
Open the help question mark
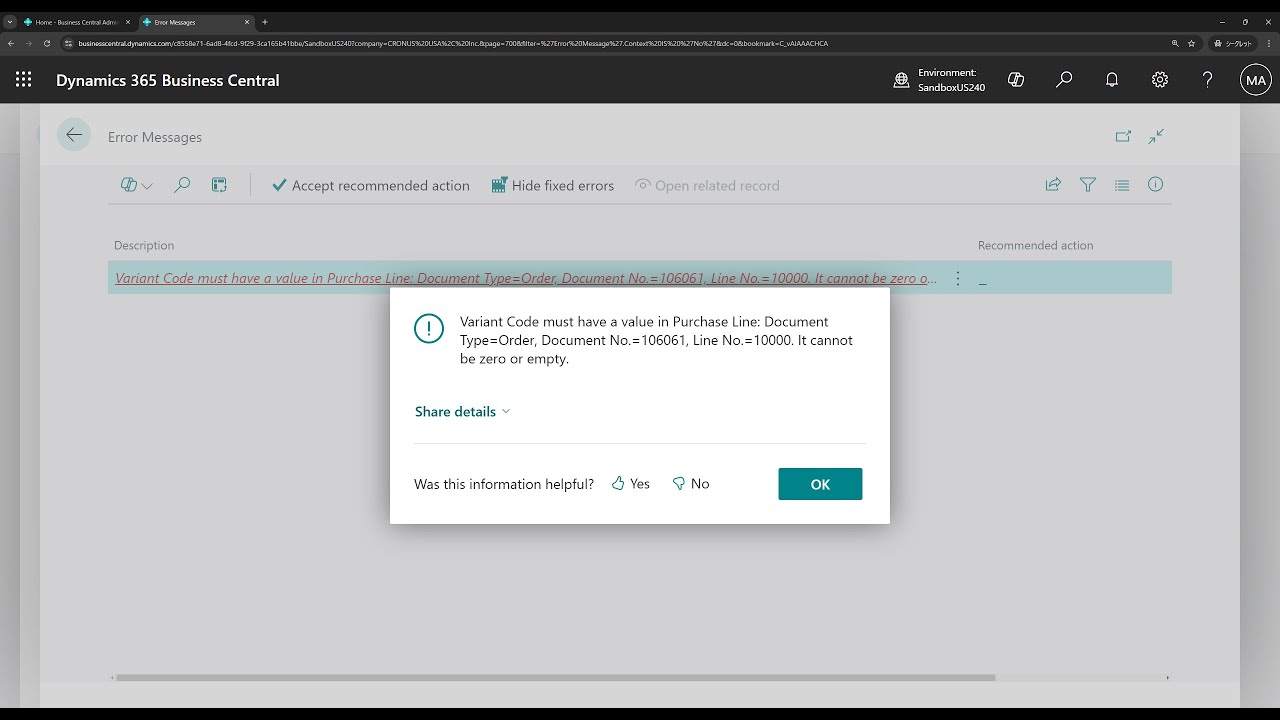(x=1208, y=80)
